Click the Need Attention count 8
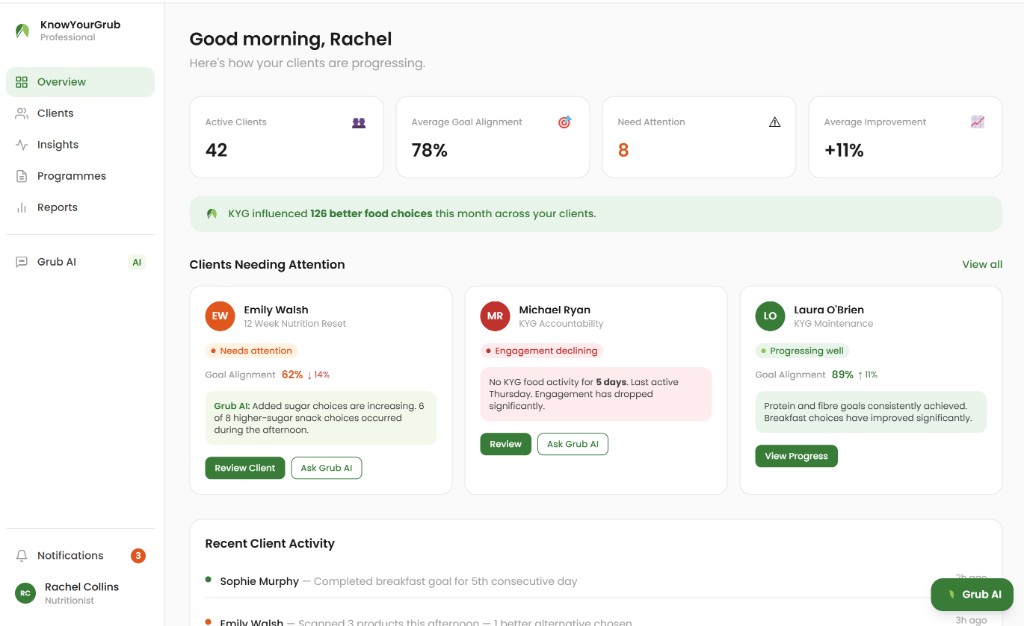This screenshot has width=1024, height=626. tap(623, 150)
